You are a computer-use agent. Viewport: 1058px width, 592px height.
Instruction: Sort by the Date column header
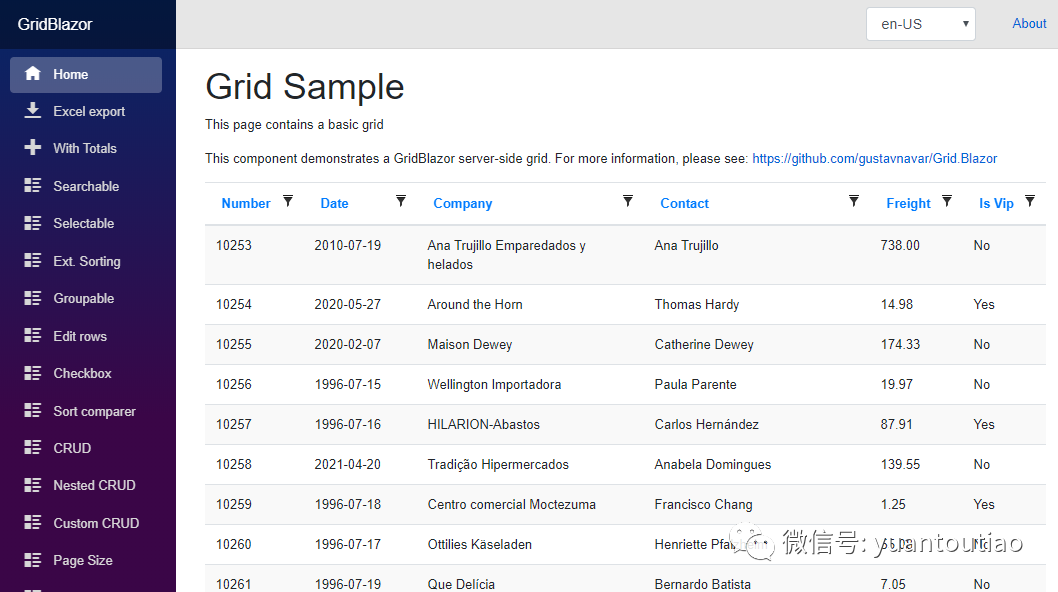click(334, 203)
